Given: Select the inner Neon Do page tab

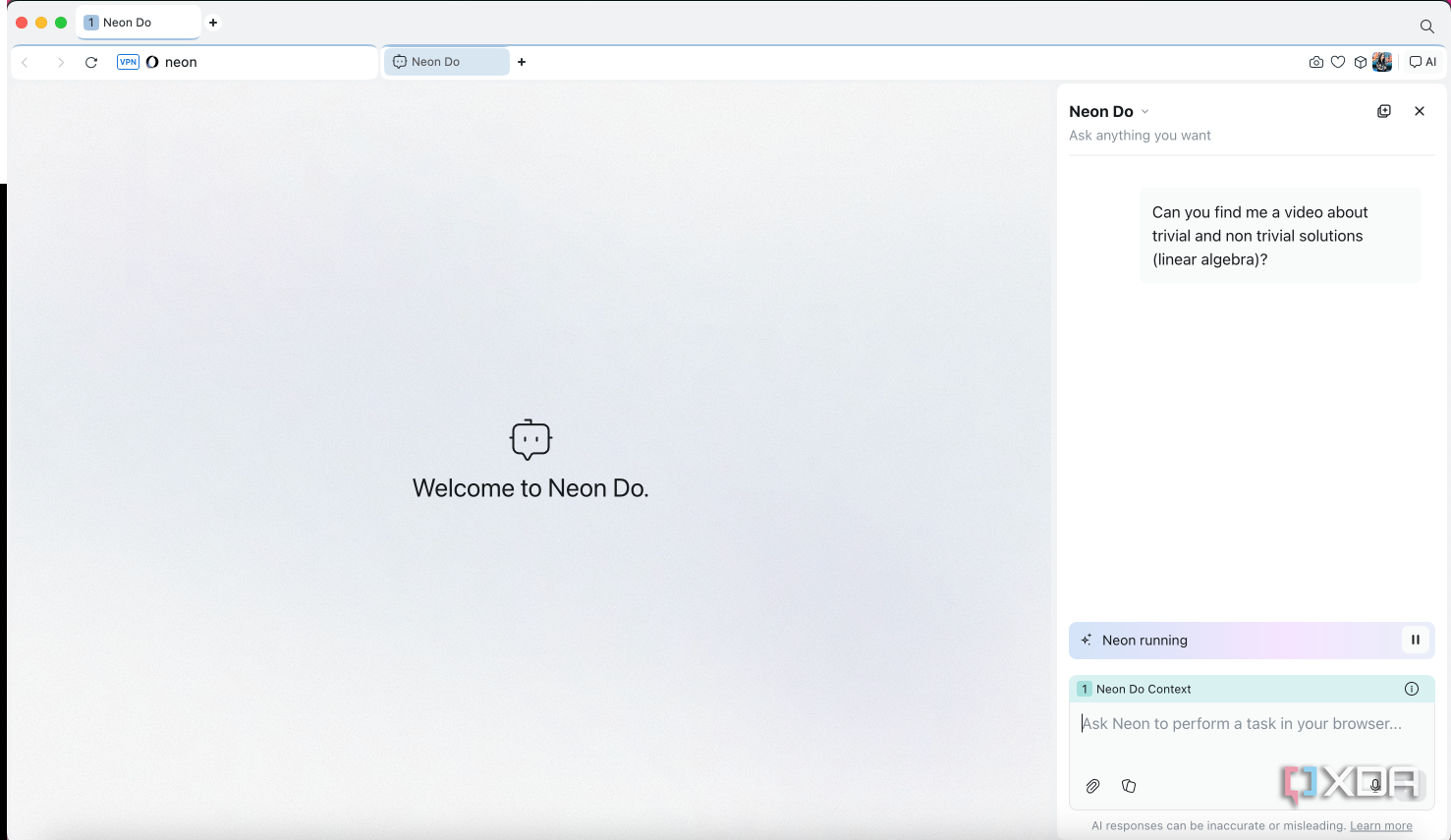Looking at the screenshot, I should 447,62.
